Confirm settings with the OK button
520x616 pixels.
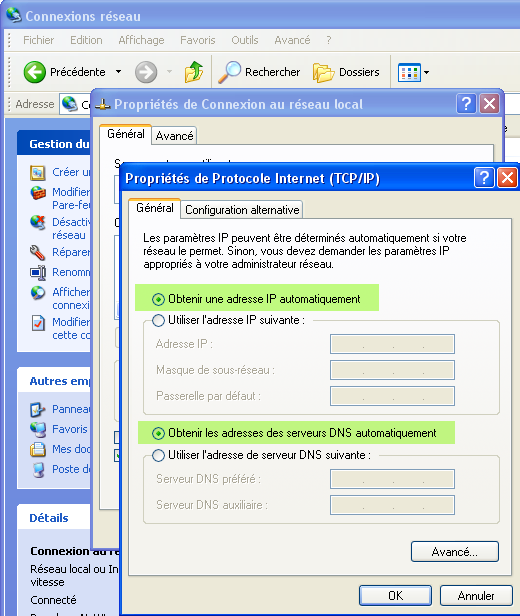point(395,596)
